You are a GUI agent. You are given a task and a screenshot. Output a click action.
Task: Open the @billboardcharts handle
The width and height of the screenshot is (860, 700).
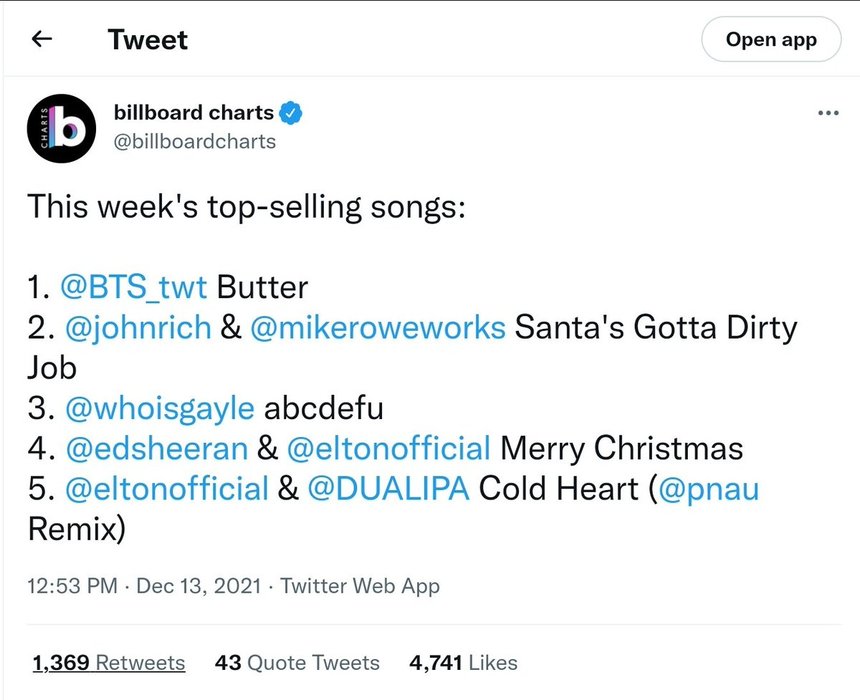click(x=195, y=141)
